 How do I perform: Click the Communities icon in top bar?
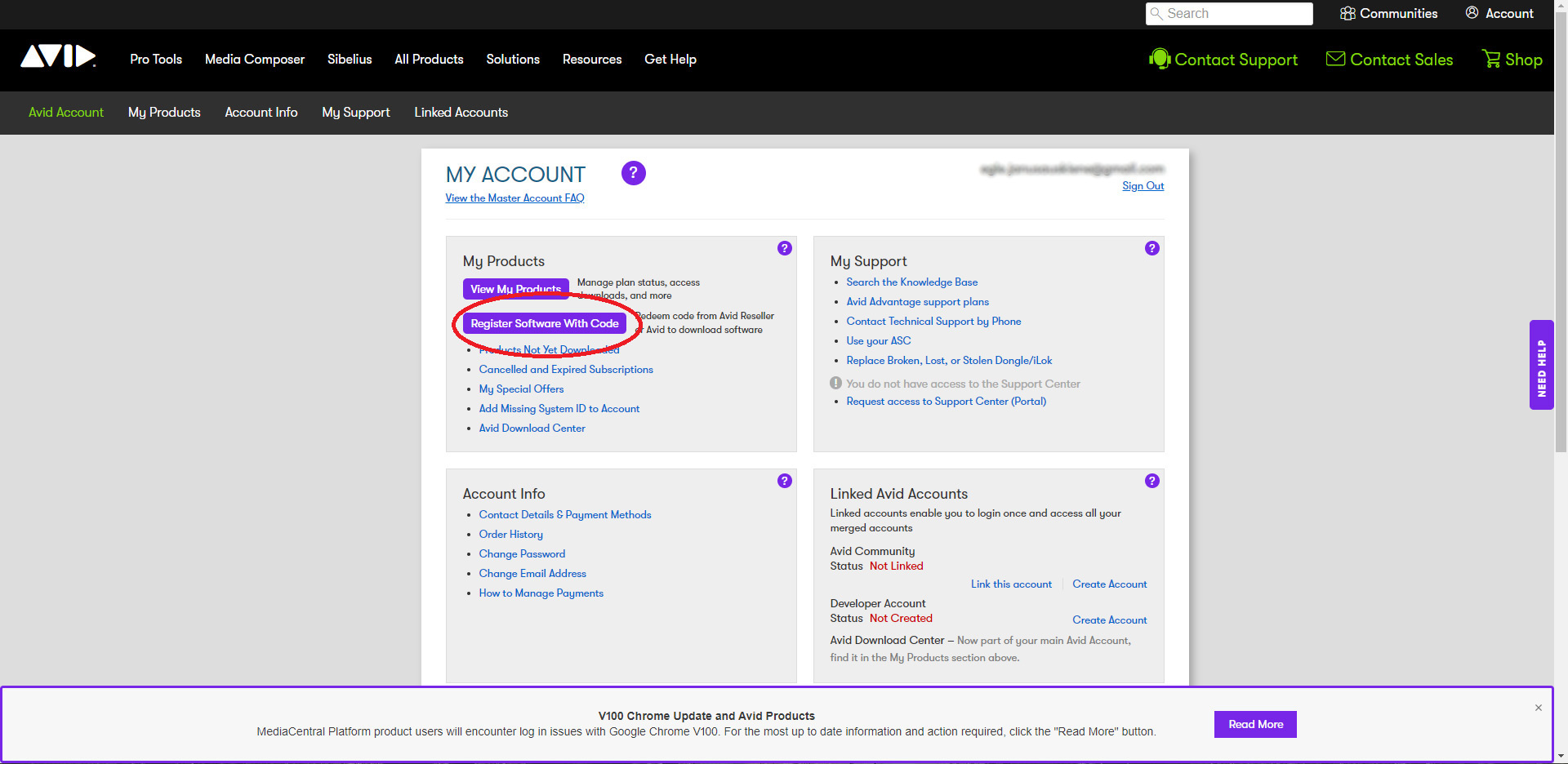tap(1347, 13)
